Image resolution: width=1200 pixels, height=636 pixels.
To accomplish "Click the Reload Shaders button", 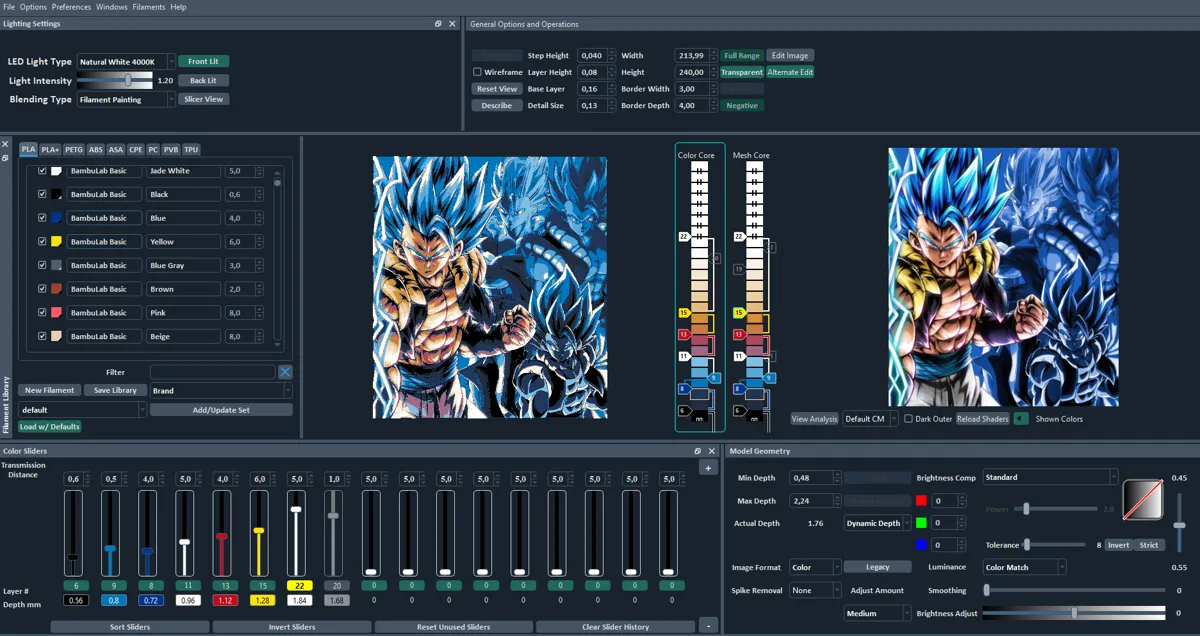I will (x=982, y=419).
